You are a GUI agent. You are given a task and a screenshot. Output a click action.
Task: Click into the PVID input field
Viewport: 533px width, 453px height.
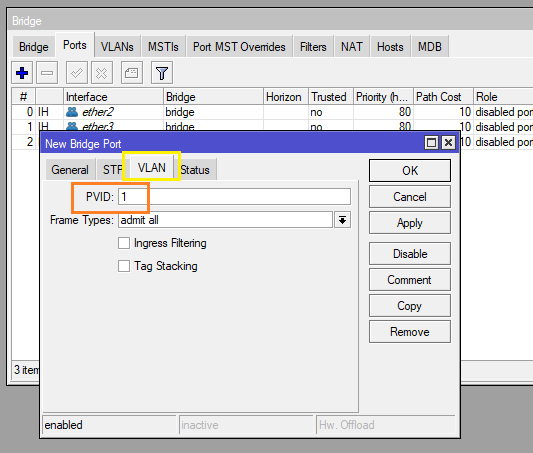(234, 197)
